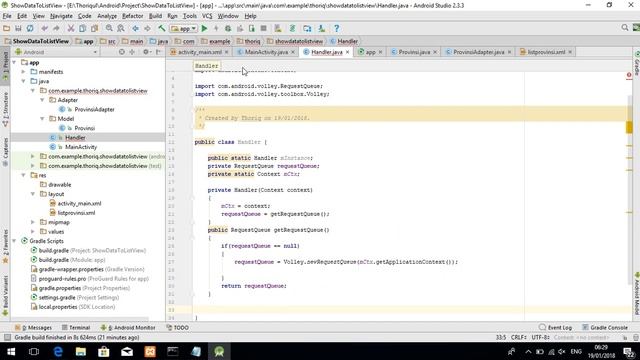Click the green Run button
This screenshot has height=360, width=640.
pos(204,28)
